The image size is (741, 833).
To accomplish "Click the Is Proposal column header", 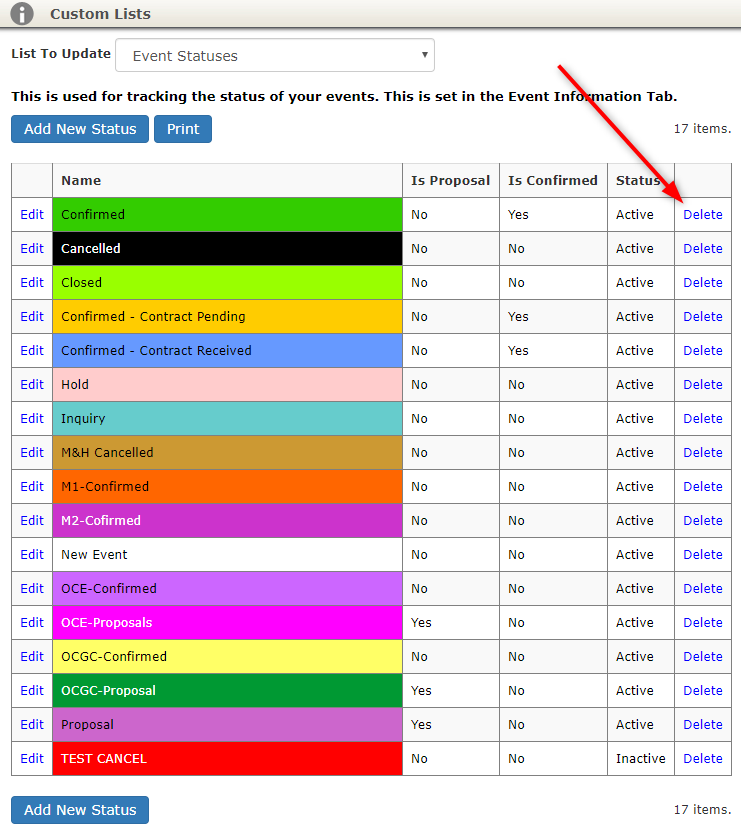I will (450, 181).
